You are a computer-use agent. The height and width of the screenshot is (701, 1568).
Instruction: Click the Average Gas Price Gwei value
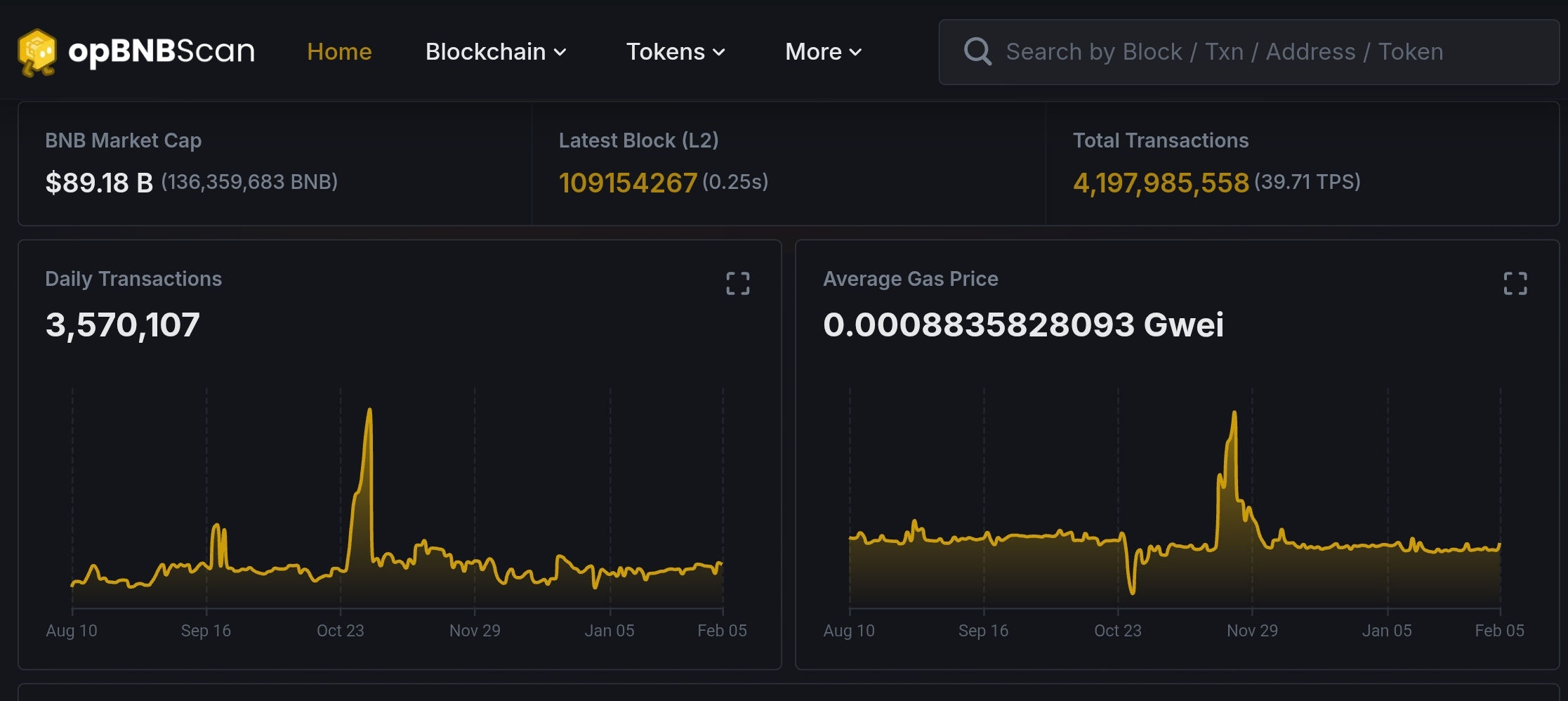coord(1022,325)
